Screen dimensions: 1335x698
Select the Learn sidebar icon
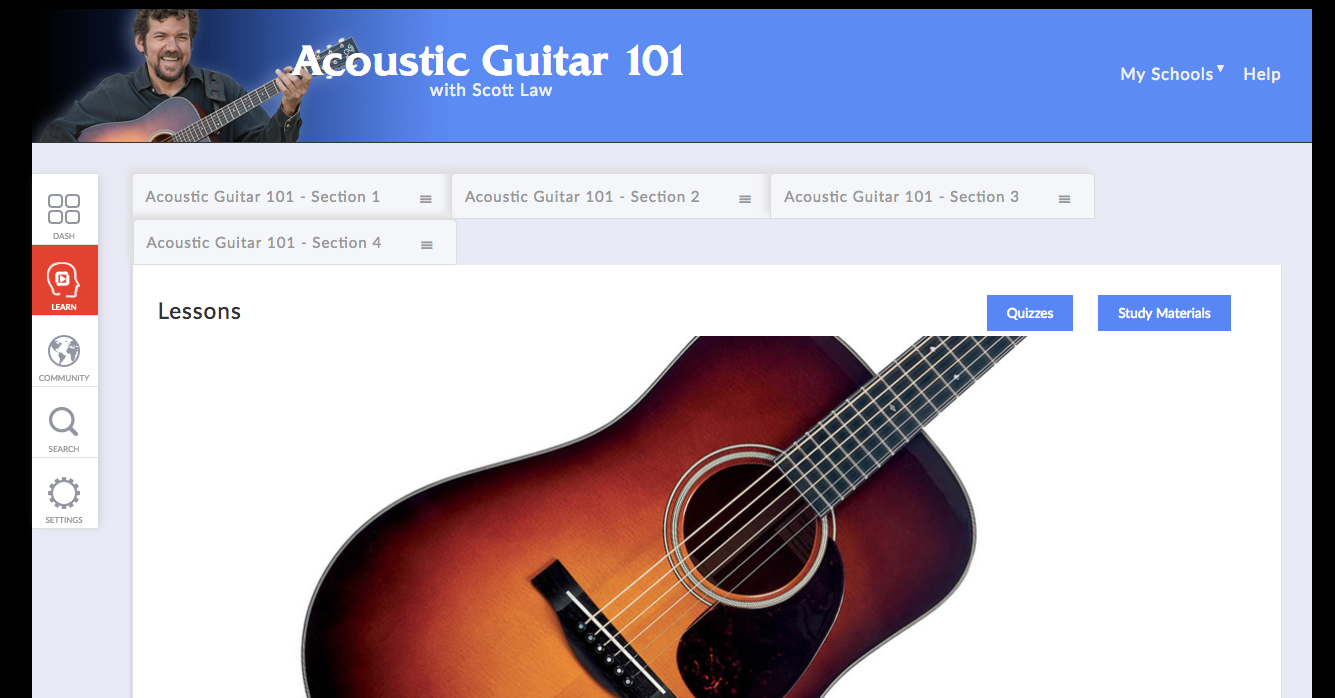[64, 281]
